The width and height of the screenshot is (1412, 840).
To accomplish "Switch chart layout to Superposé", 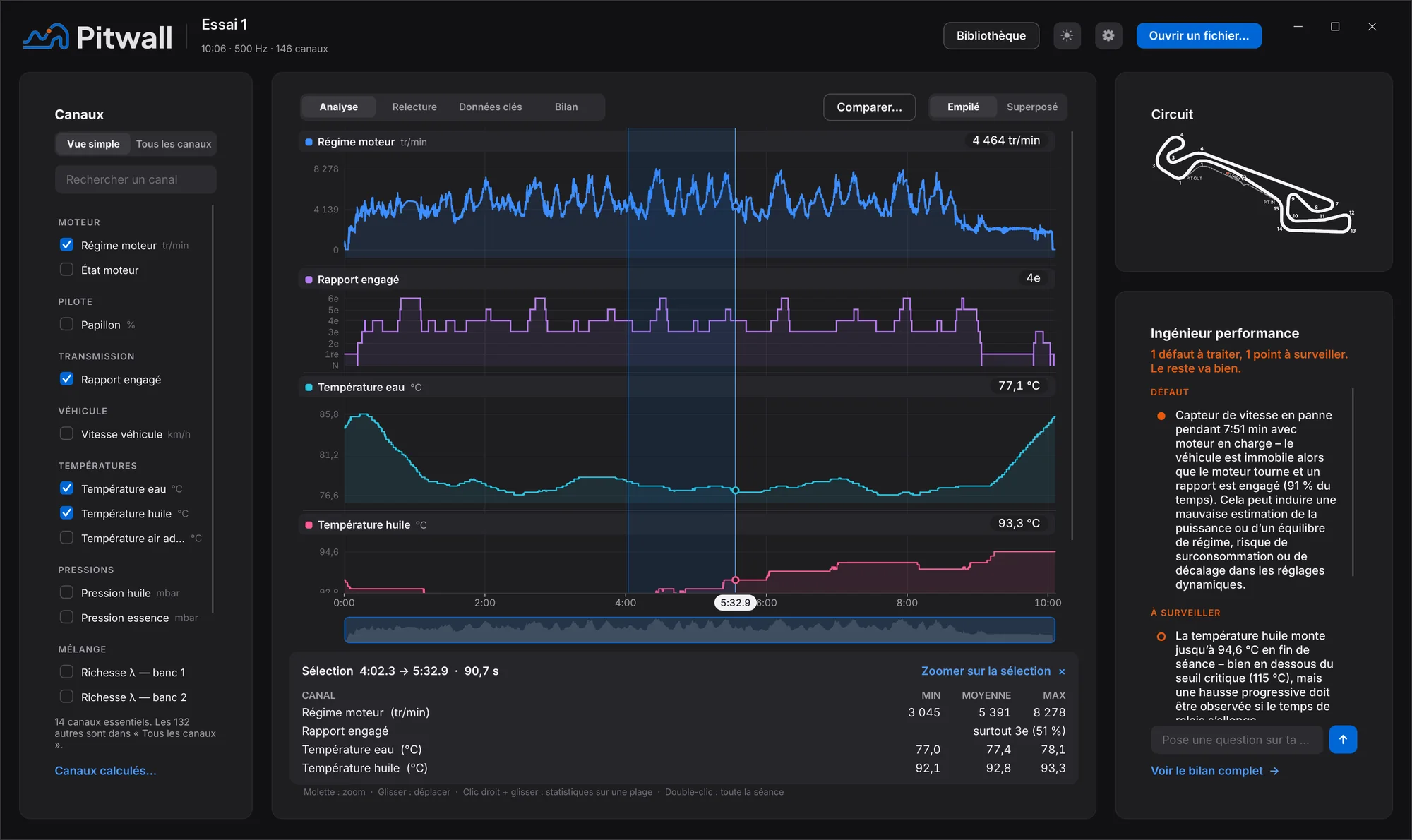I will [1032, 107].
